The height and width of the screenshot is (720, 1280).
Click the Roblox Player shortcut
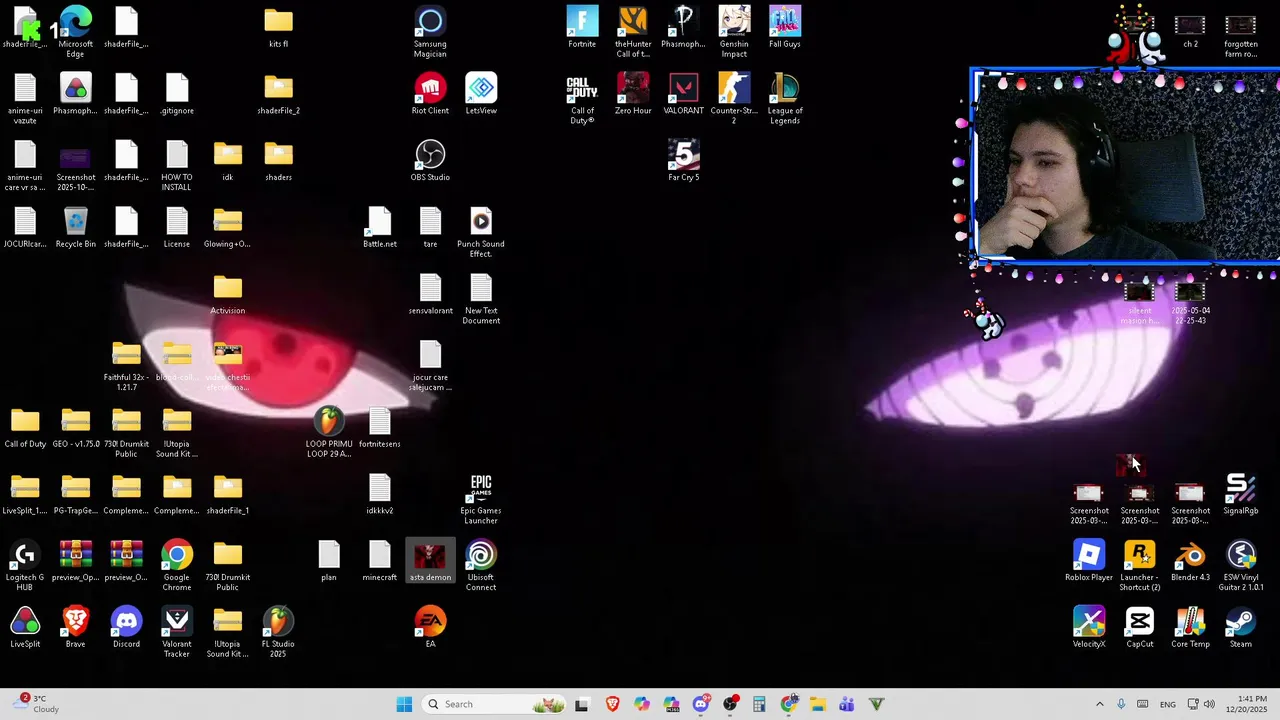(1089, 560)
